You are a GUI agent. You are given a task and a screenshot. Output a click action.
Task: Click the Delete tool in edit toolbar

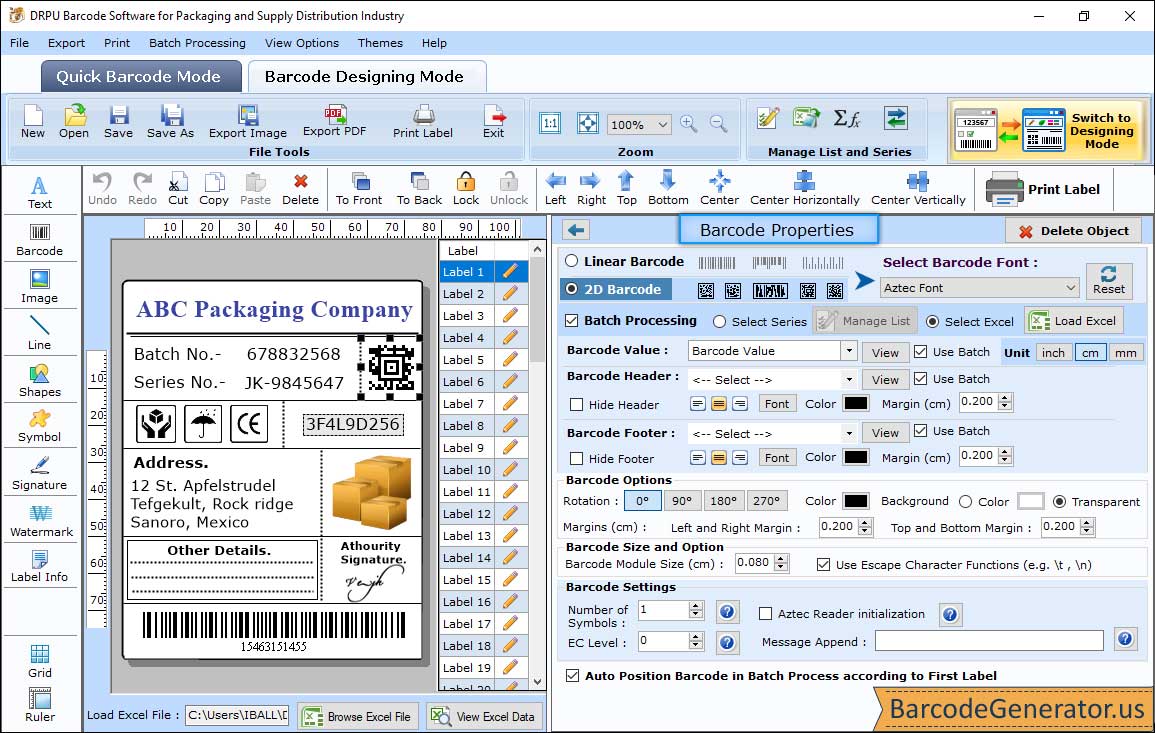pos(301,189)
